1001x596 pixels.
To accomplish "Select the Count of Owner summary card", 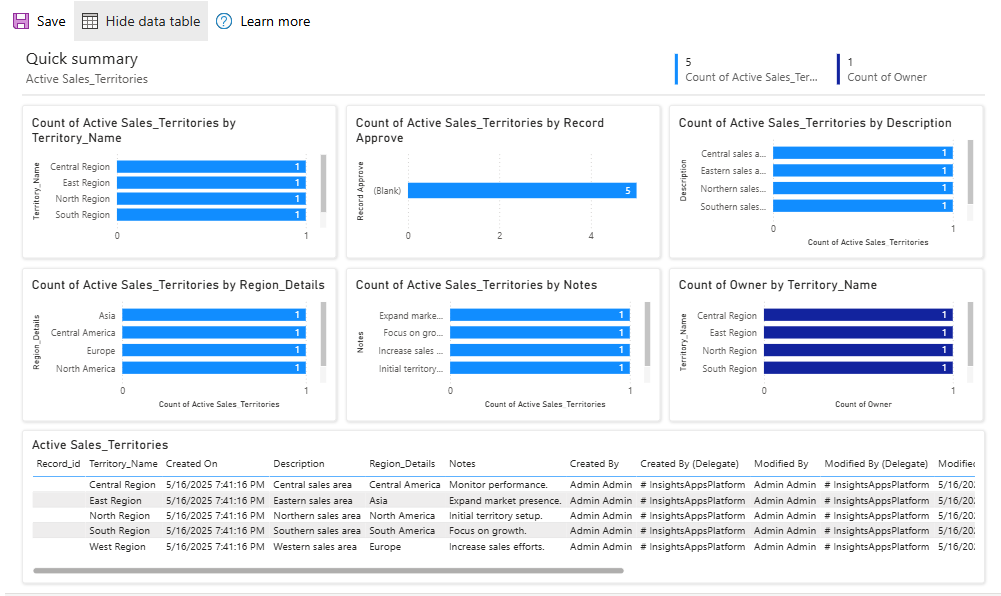I will point(885,69).
